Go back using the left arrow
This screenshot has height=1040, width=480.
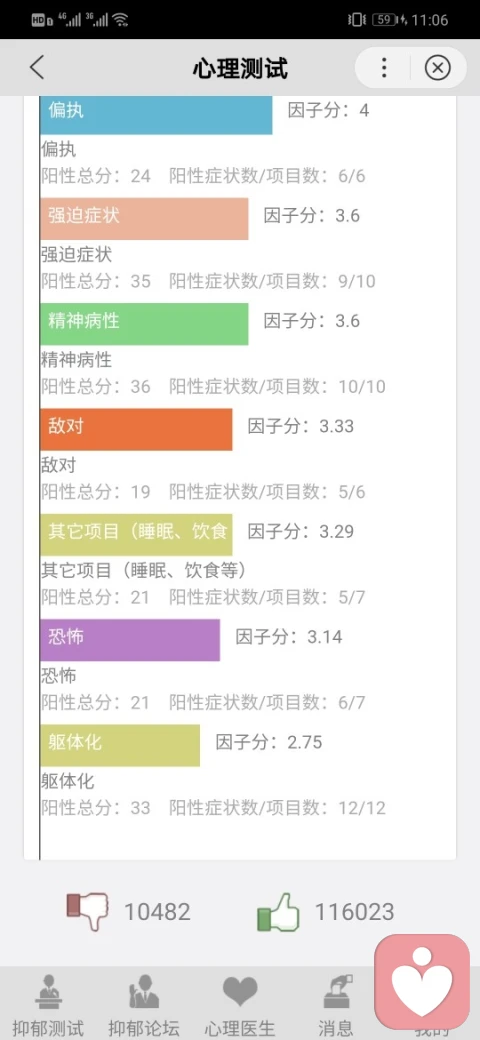pyautogui.click(x=37, y=68)
